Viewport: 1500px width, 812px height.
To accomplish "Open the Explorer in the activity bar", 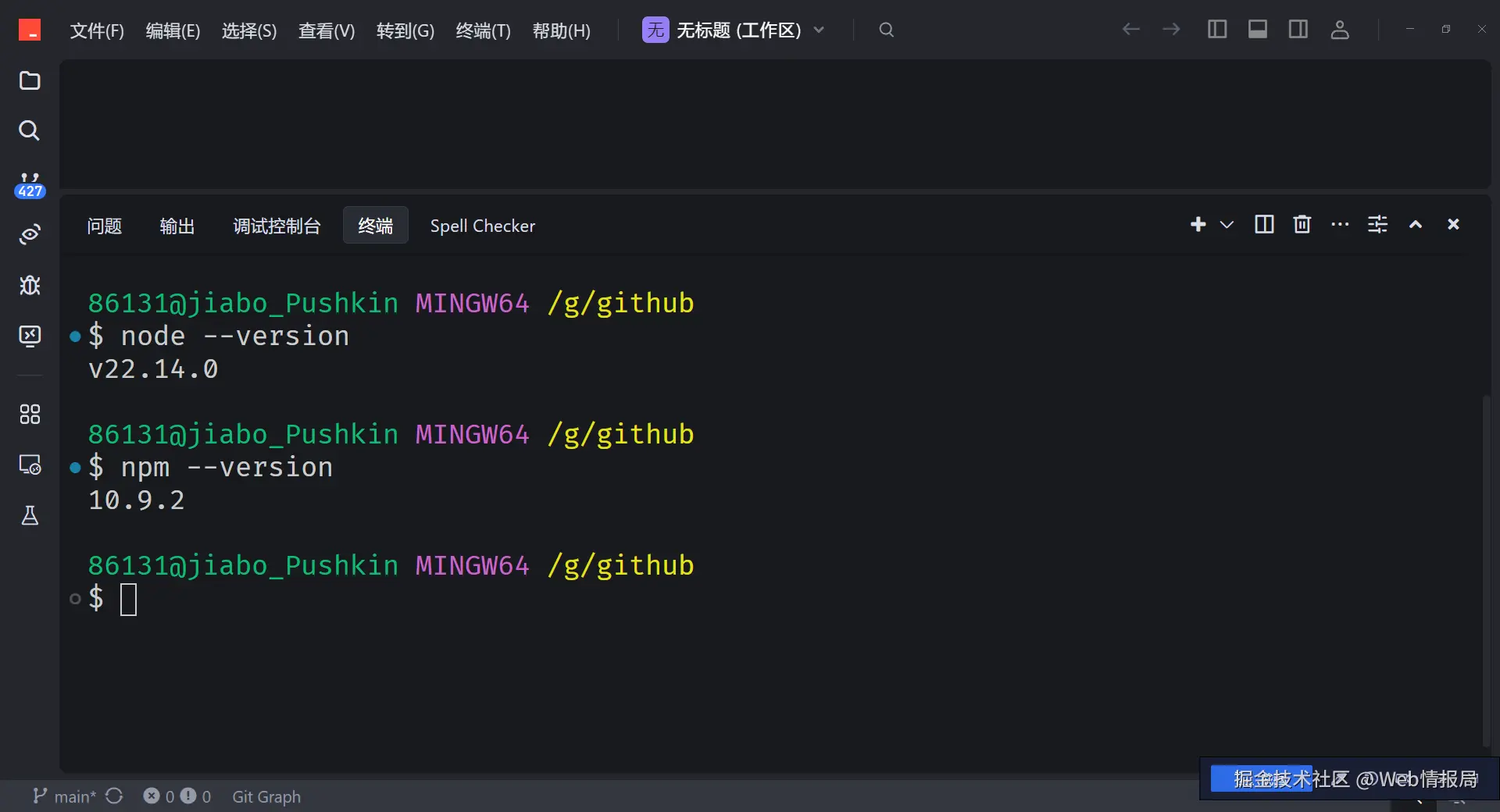I will pyautogui.click(x=30, y=81).
